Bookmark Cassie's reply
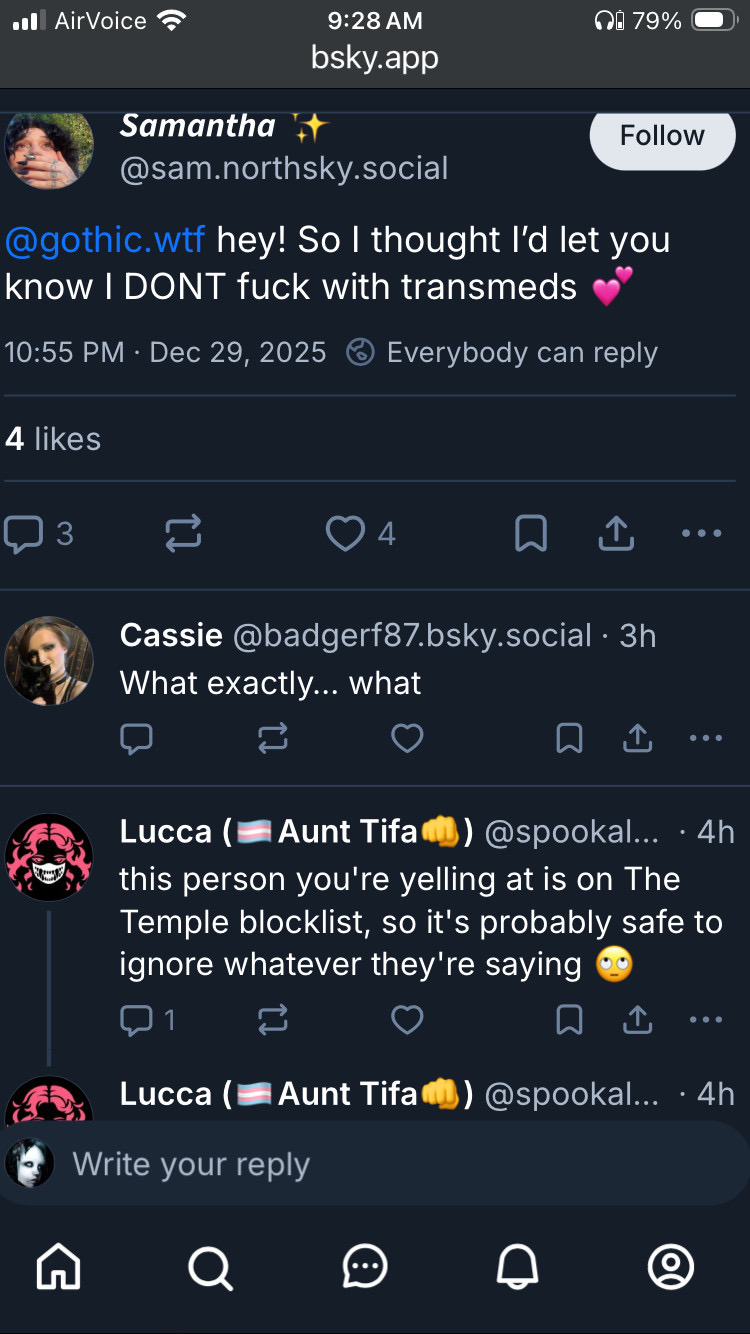 tap(569, 739)
